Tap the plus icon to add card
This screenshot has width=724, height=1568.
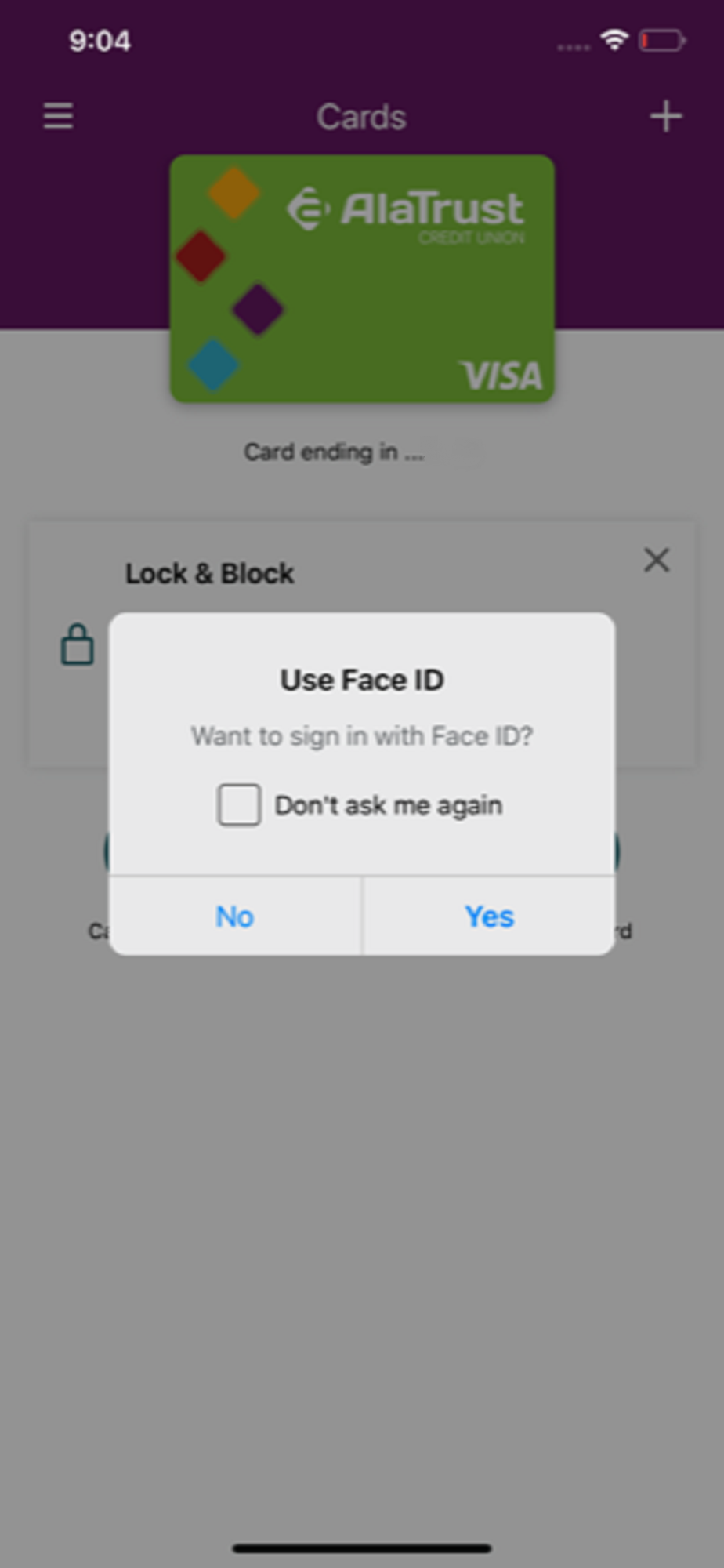pyautogui.click(x=665, y=116)
